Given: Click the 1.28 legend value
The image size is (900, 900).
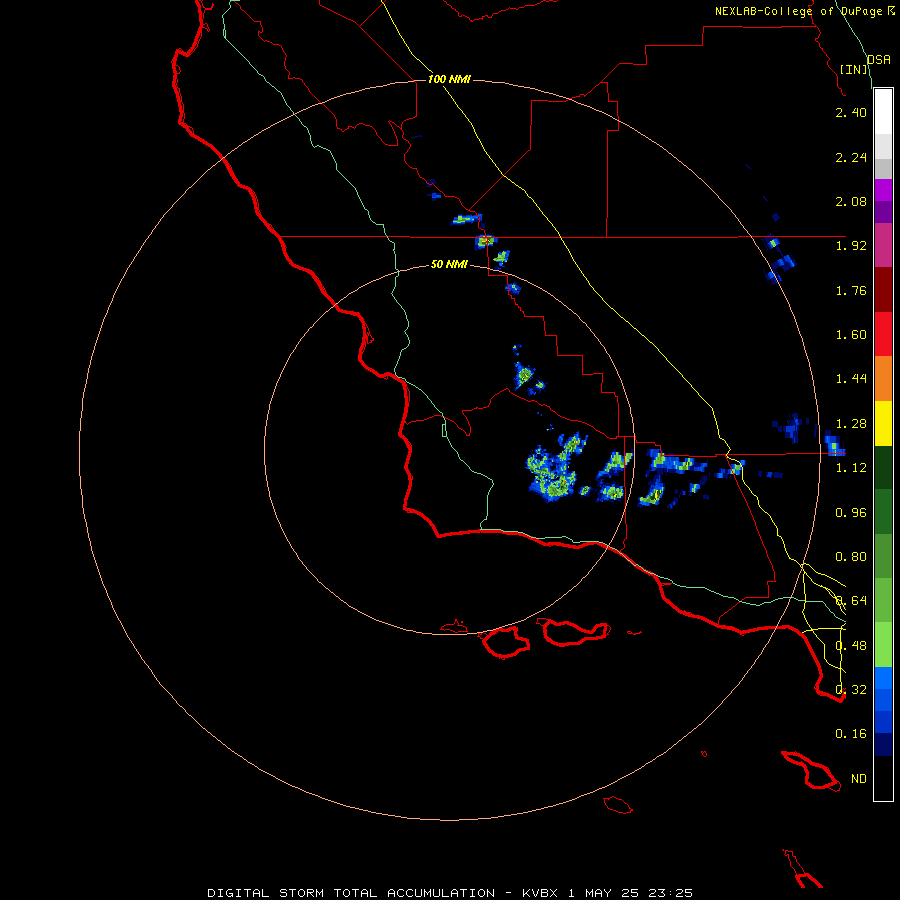Looking at the screenshot, I should click(851, 424).
